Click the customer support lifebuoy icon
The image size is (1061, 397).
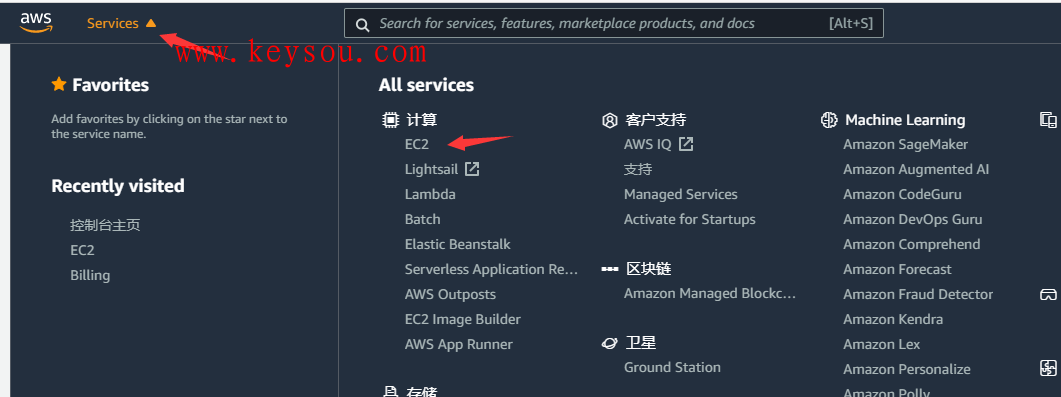coord(609,120)
